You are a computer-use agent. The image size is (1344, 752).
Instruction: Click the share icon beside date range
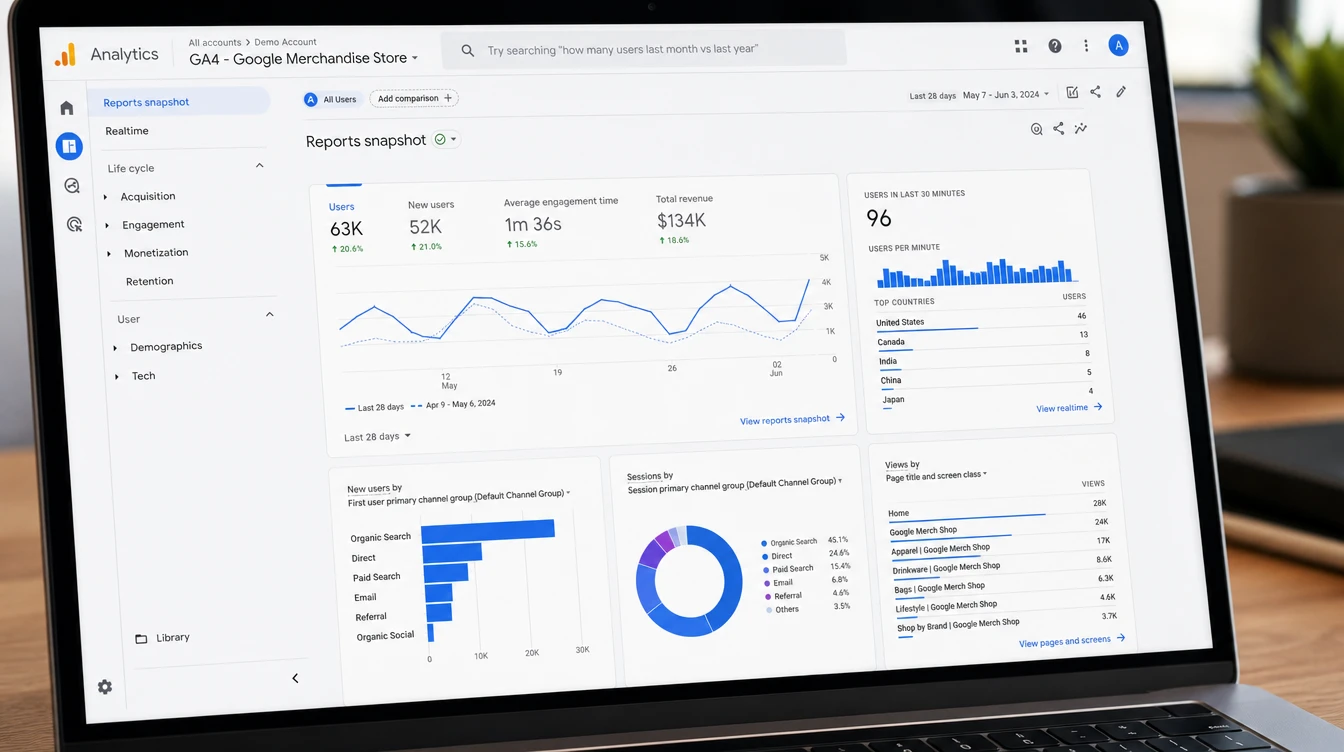pos(1095,92)
